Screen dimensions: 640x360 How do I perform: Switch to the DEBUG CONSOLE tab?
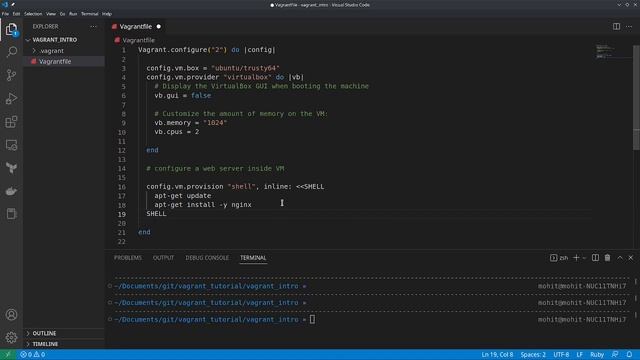(207, 258)
